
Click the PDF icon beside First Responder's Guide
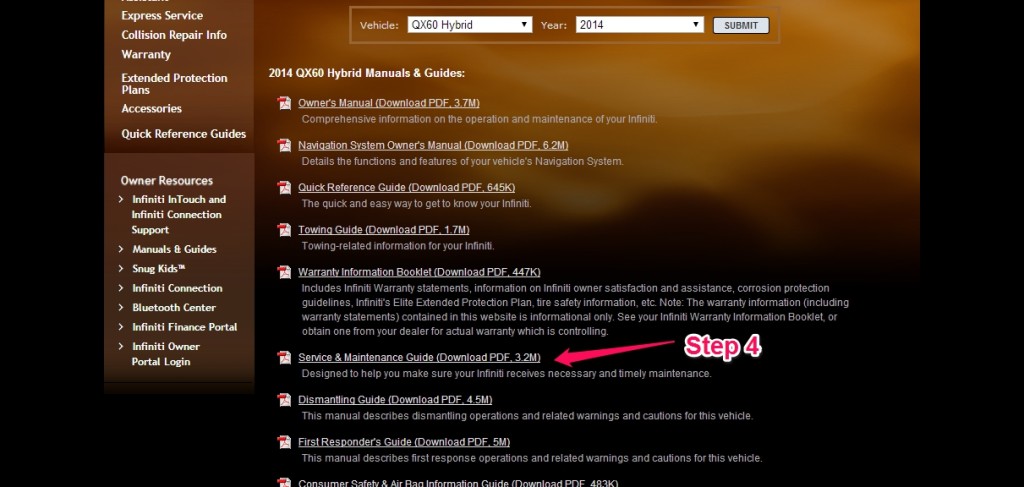coord(284,442)
